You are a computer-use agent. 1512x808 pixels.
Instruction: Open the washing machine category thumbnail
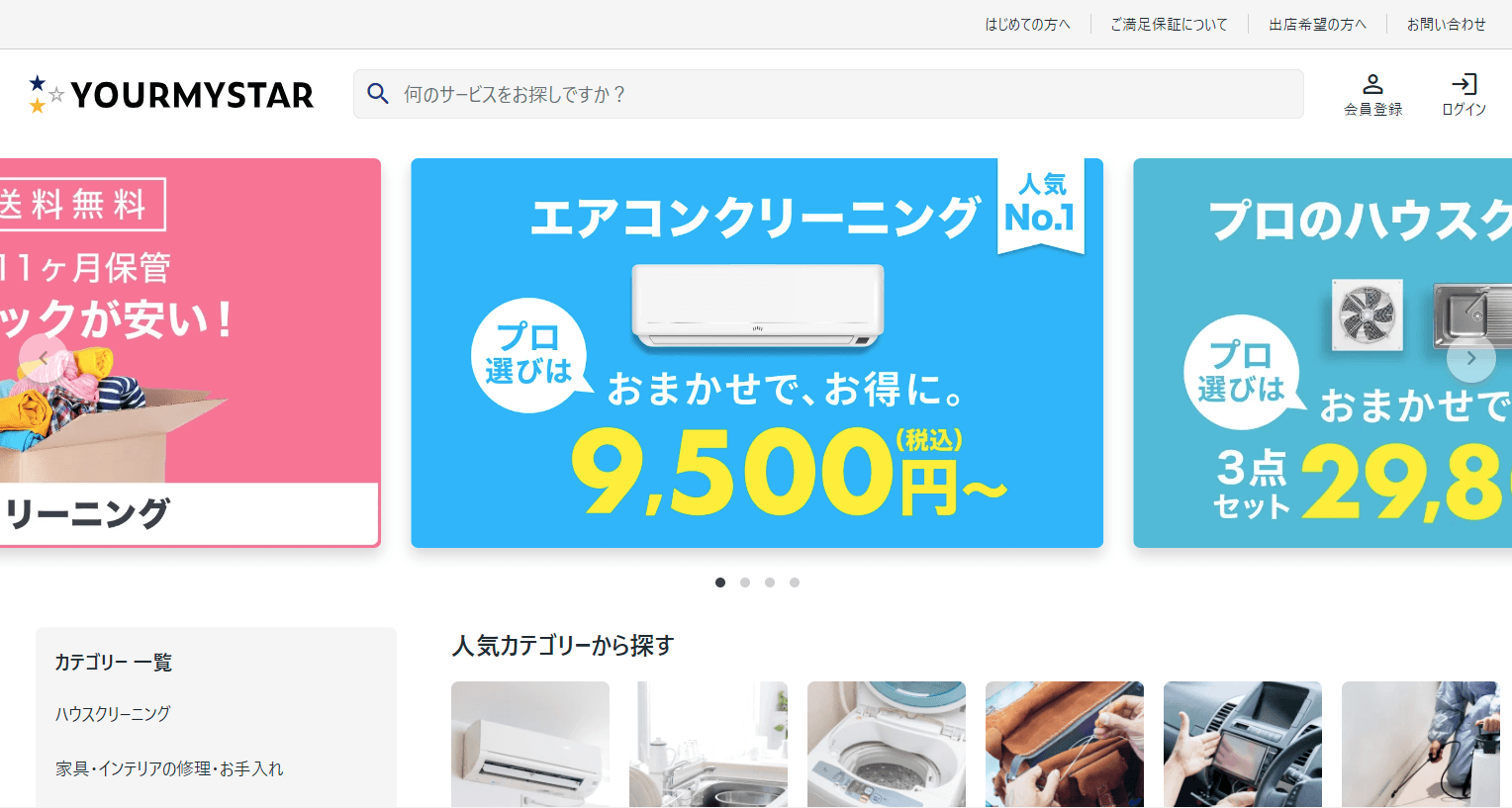(887, 744)
